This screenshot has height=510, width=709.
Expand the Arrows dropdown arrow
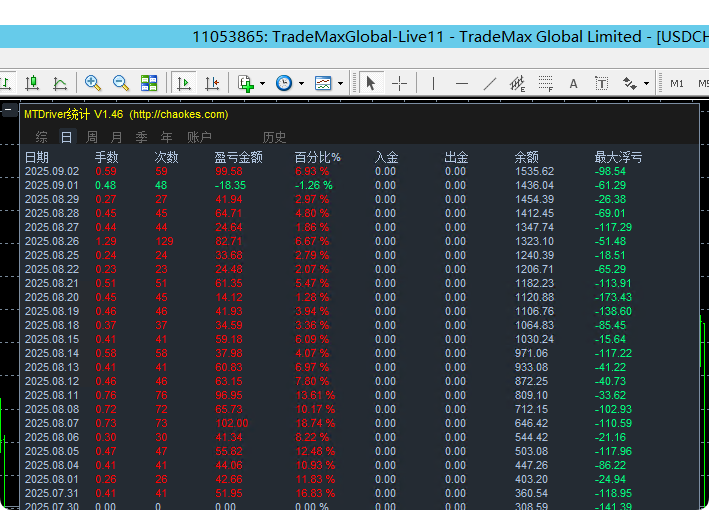646,84
